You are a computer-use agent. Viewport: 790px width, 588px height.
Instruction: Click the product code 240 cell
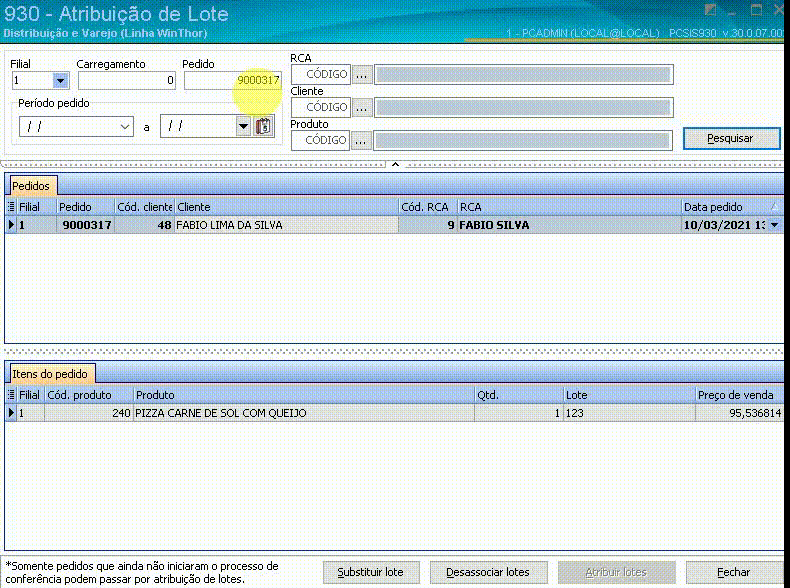[89, 413]
